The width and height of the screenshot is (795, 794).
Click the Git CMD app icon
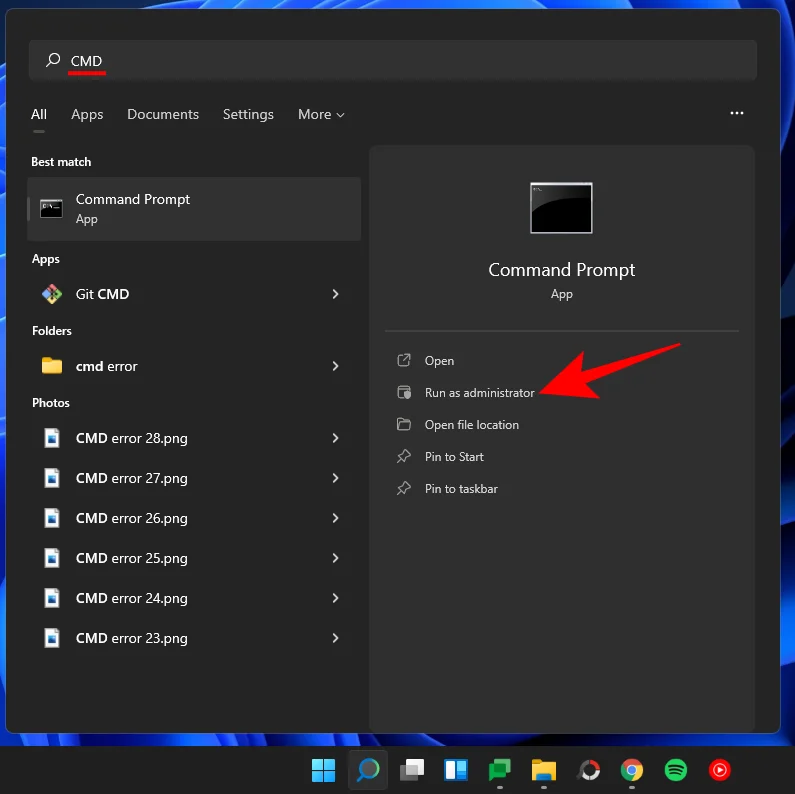[x=51, y=294]
